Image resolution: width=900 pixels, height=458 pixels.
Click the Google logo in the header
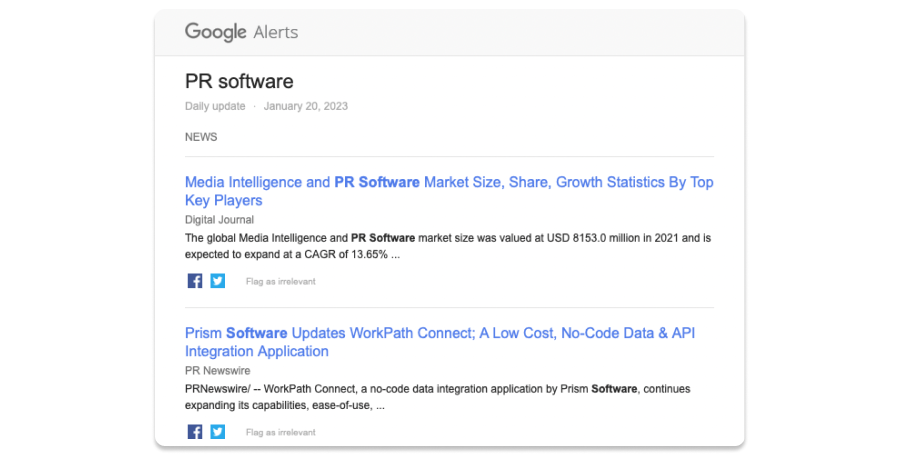[x=215, y=32]
